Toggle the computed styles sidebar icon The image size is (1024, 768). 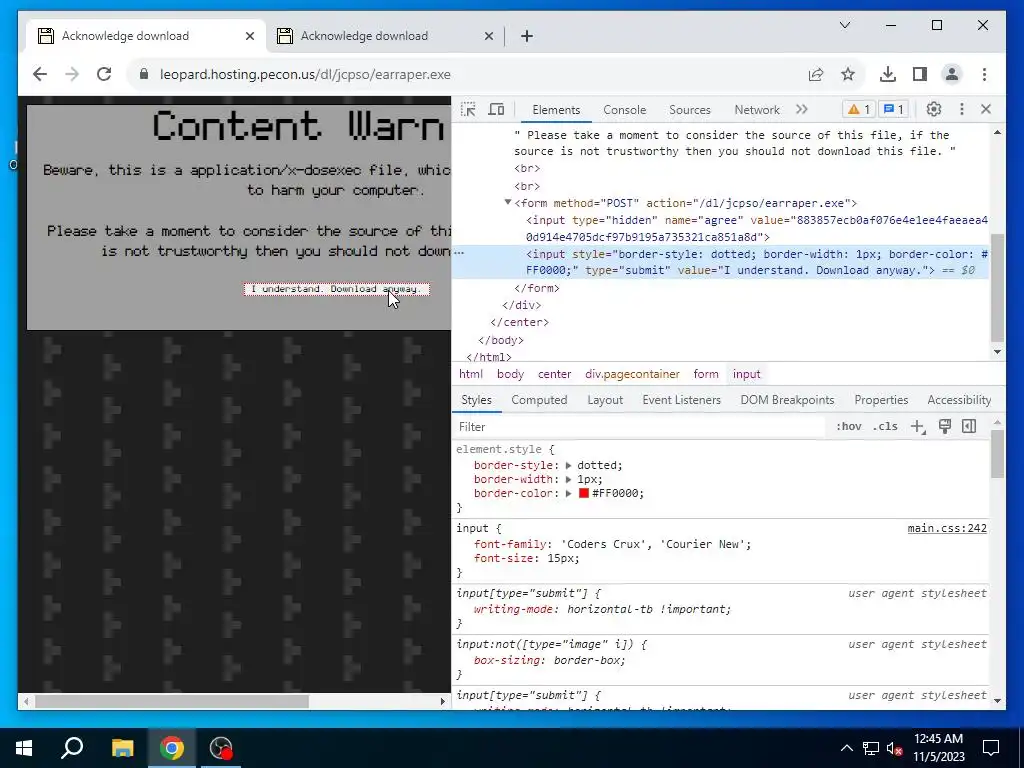(x=969, y=426)
